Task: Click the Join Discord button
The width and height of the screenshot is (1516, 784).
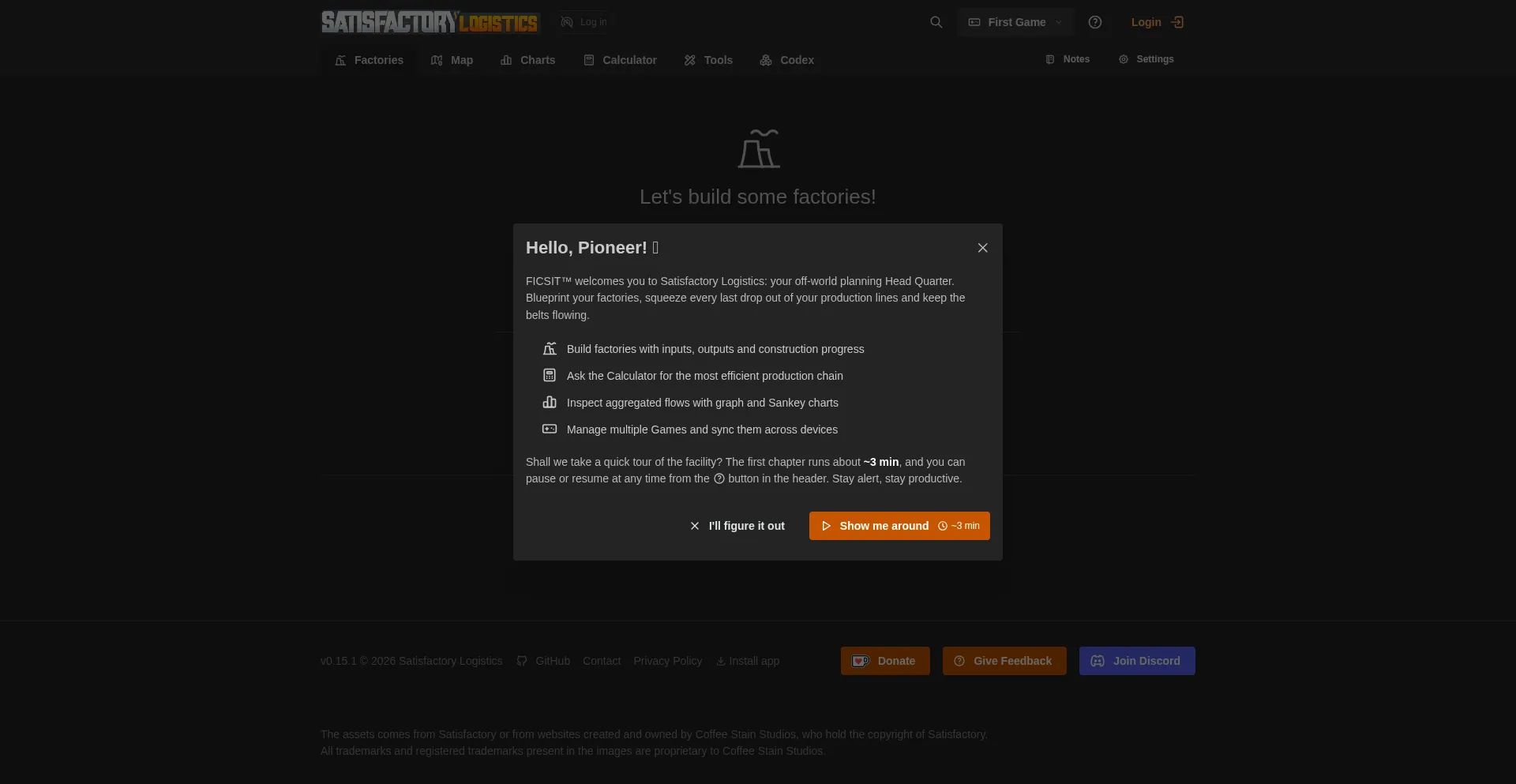Action: 1137,661
